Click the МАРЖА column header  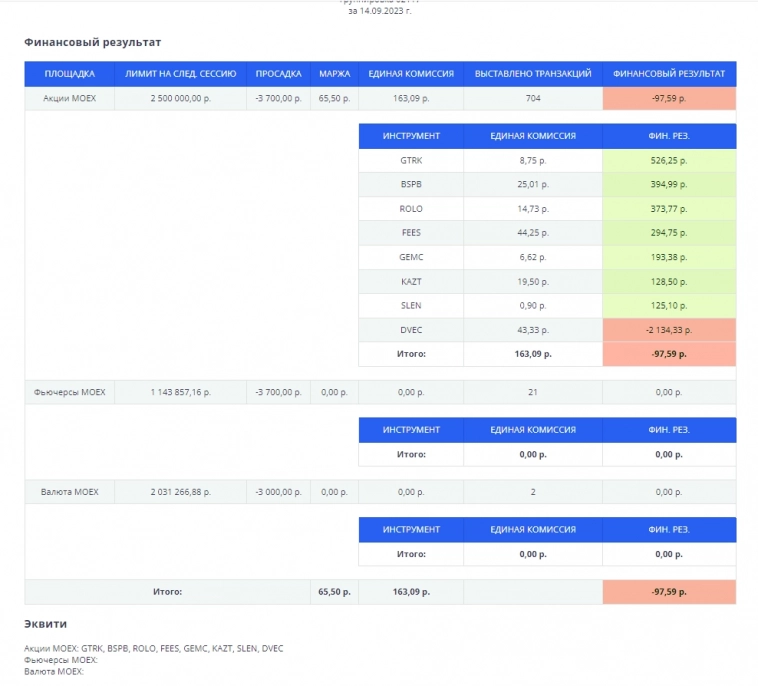[334, 74]
